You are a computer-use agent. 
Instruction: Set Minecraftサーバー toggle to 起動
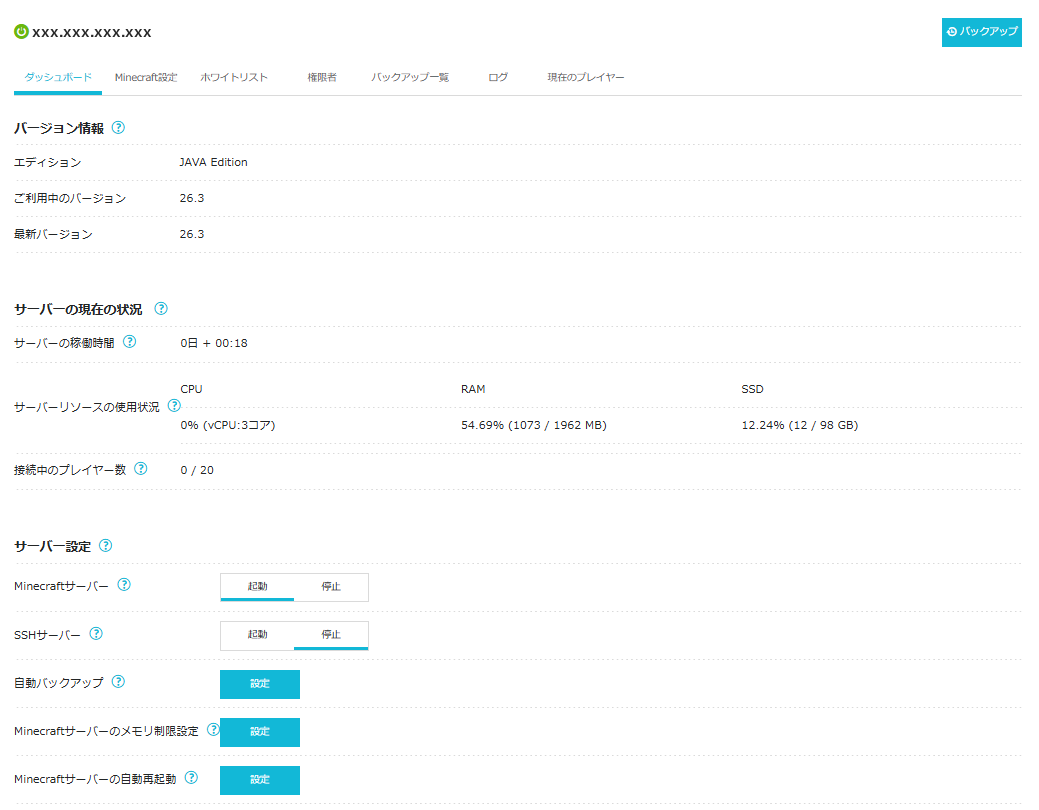(257, 587)
